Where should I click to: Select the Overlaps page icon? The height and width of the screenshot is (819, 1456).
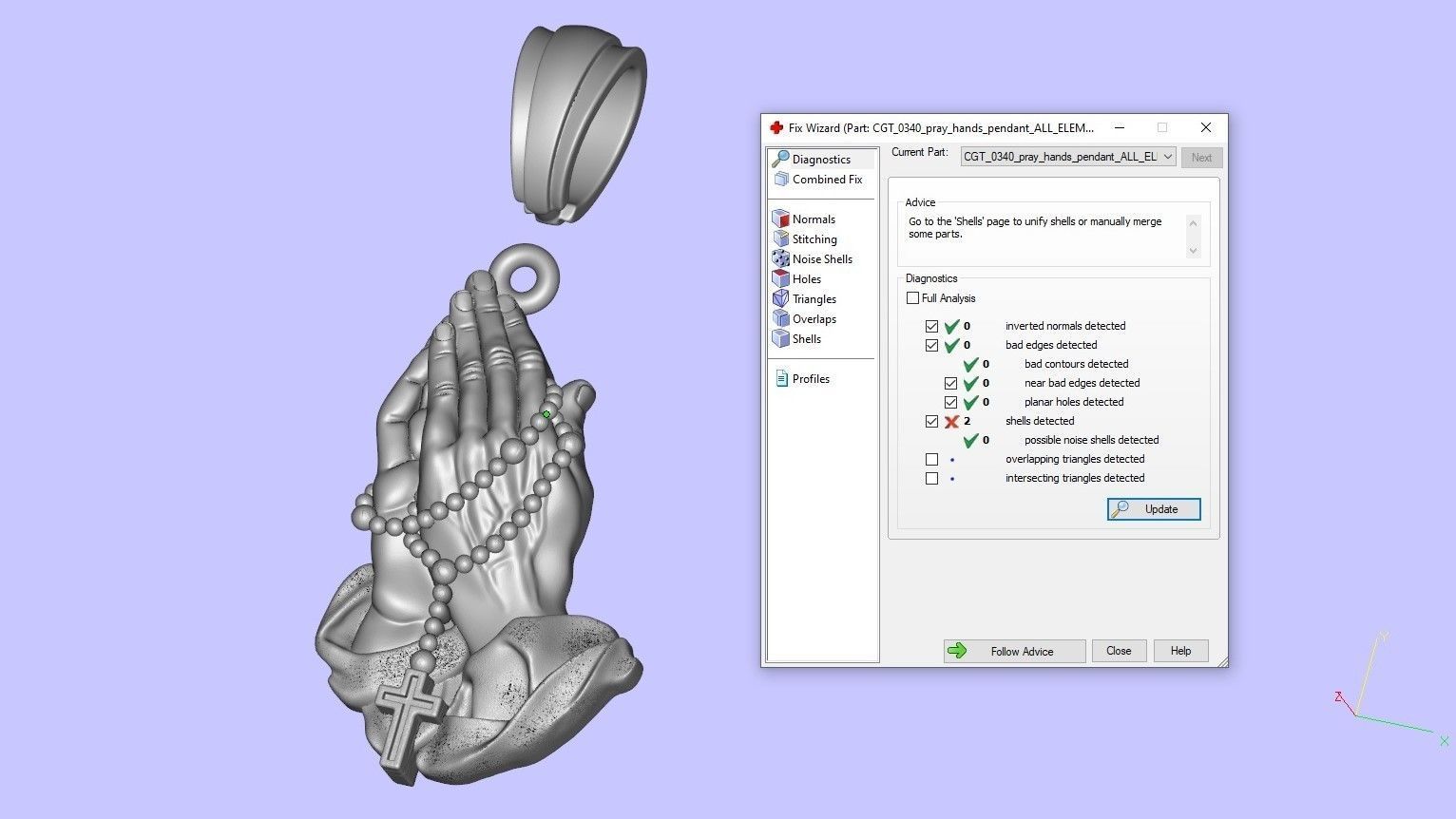tap(781, 319)
